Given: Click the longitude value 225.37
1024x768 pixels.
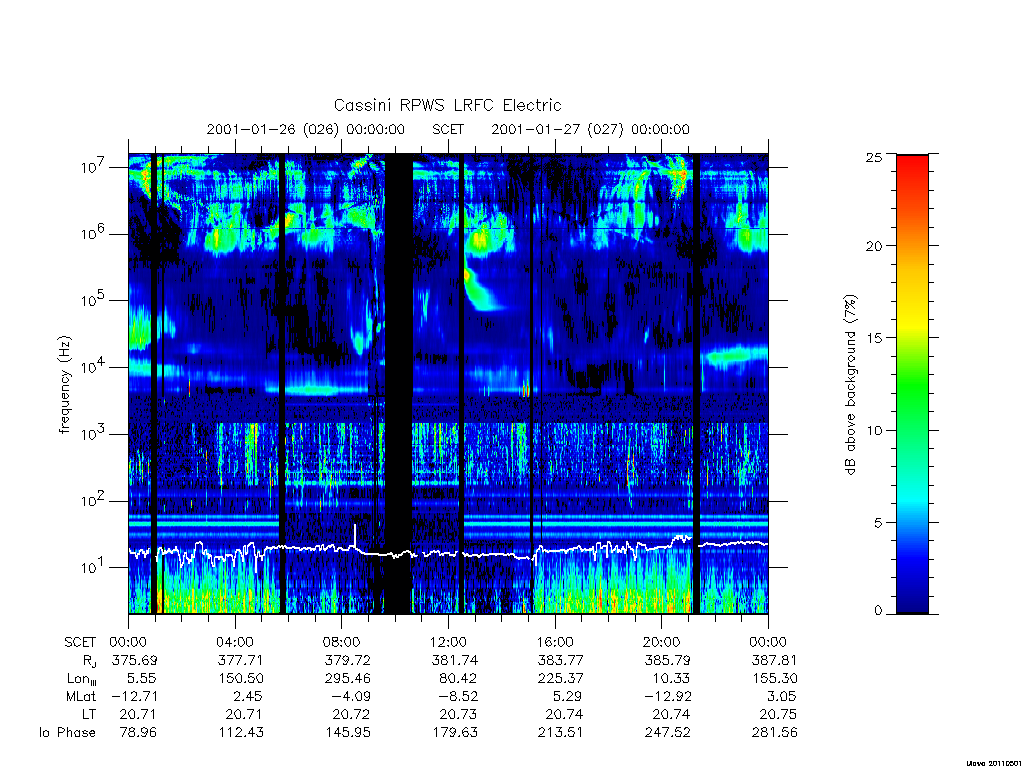Looking at the screenshot, I should tap(561, 679).
